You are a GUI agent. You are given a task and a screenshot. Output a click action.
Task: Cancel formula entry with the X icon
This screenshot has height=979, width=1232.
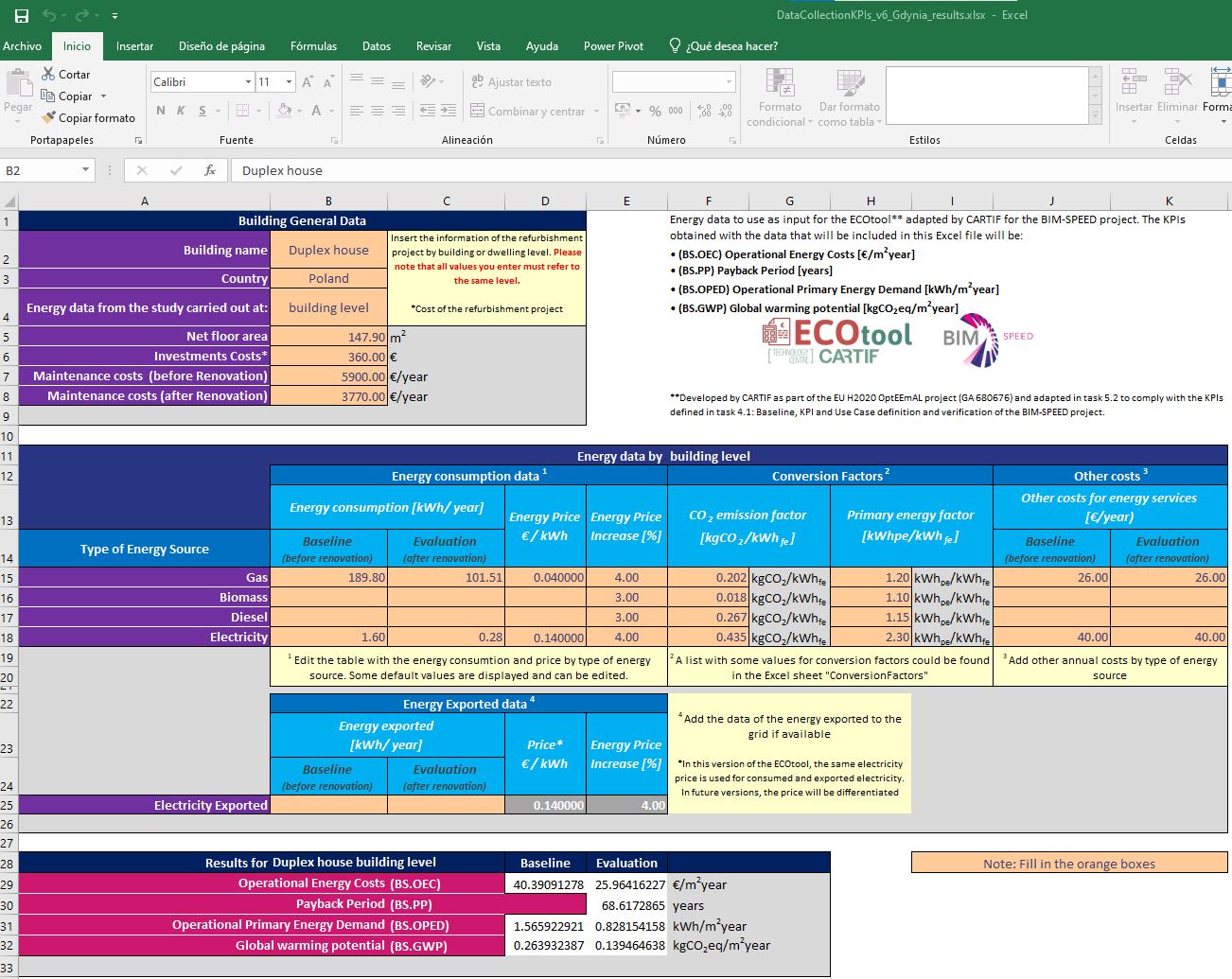coord(142,170)
